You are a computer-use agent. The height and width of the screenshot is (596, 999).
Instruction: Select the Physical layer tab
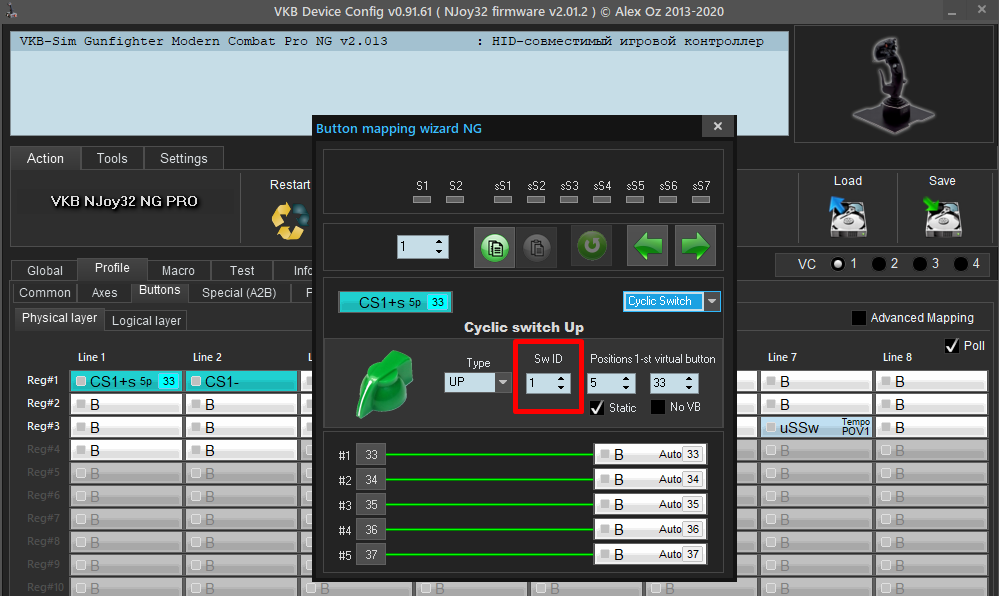click(59, 318)
